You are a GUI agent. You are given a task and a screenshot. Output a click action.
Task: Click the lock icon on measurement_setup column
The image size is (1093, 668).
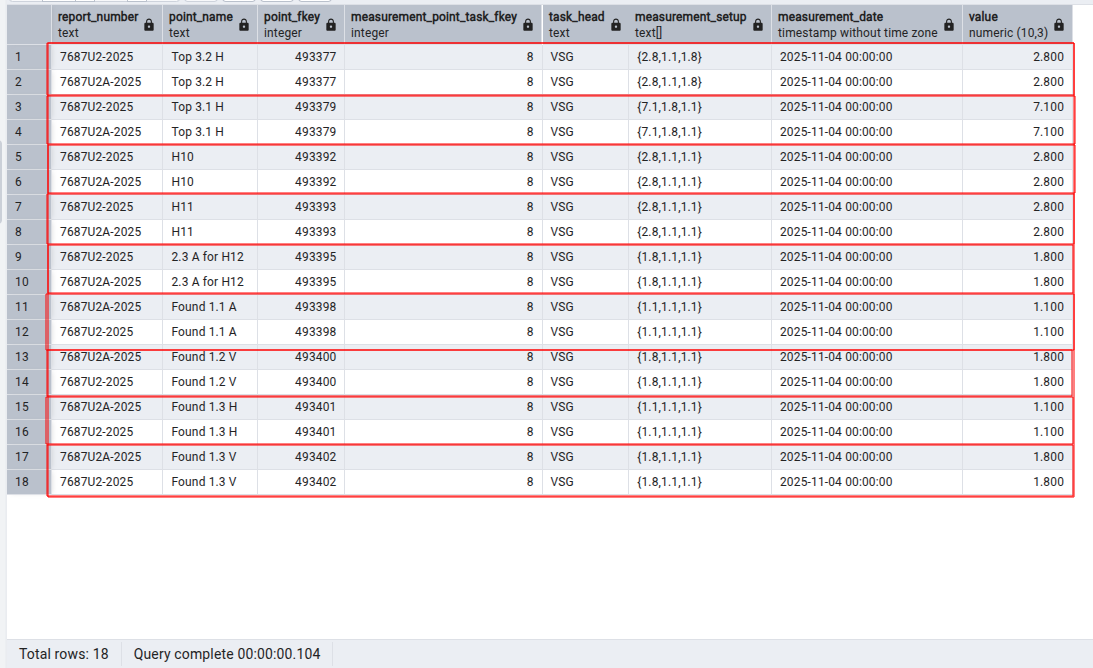(757, 25)
